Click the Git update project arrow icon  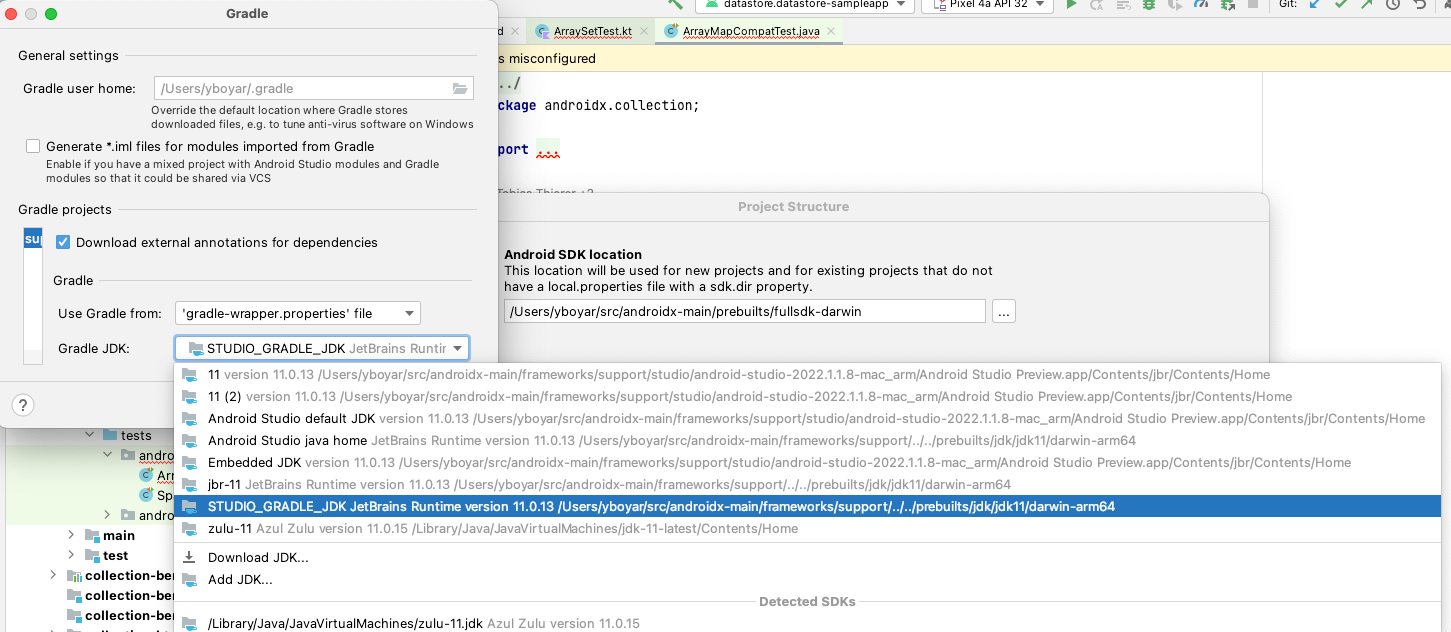[1315, 5]
